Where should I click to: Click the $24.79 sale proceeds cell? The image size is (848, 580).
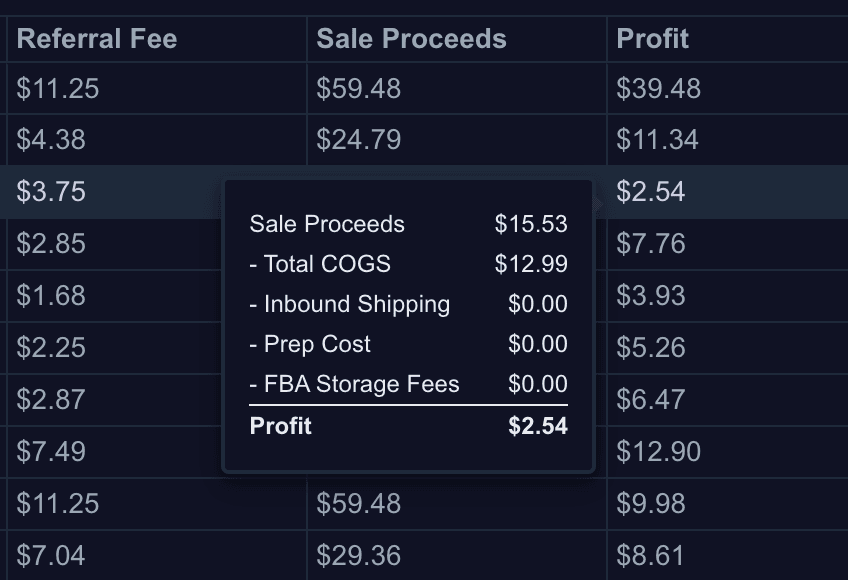pyautogui.click(x=456, y=140)
